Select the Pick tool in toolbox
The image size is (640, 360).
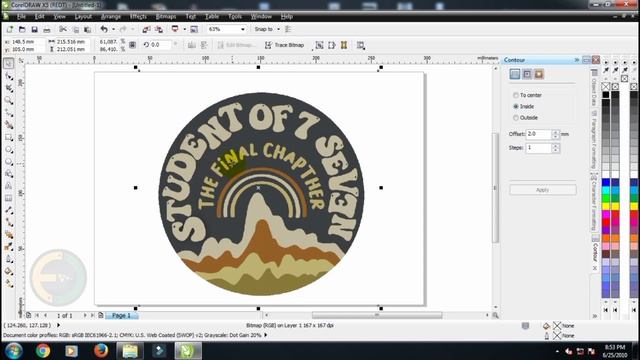[9, 64]
